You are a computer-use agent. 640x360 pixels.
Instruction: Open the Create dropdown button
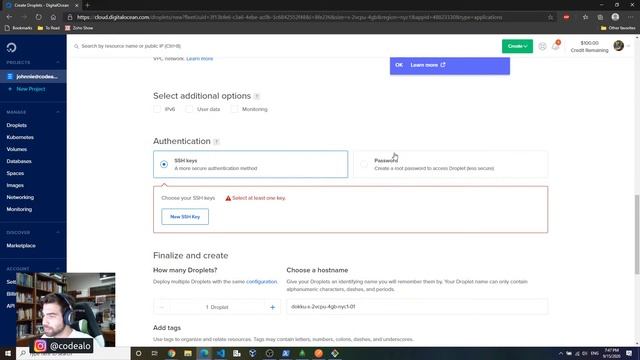pyautogui.click(x=517, y=46)
